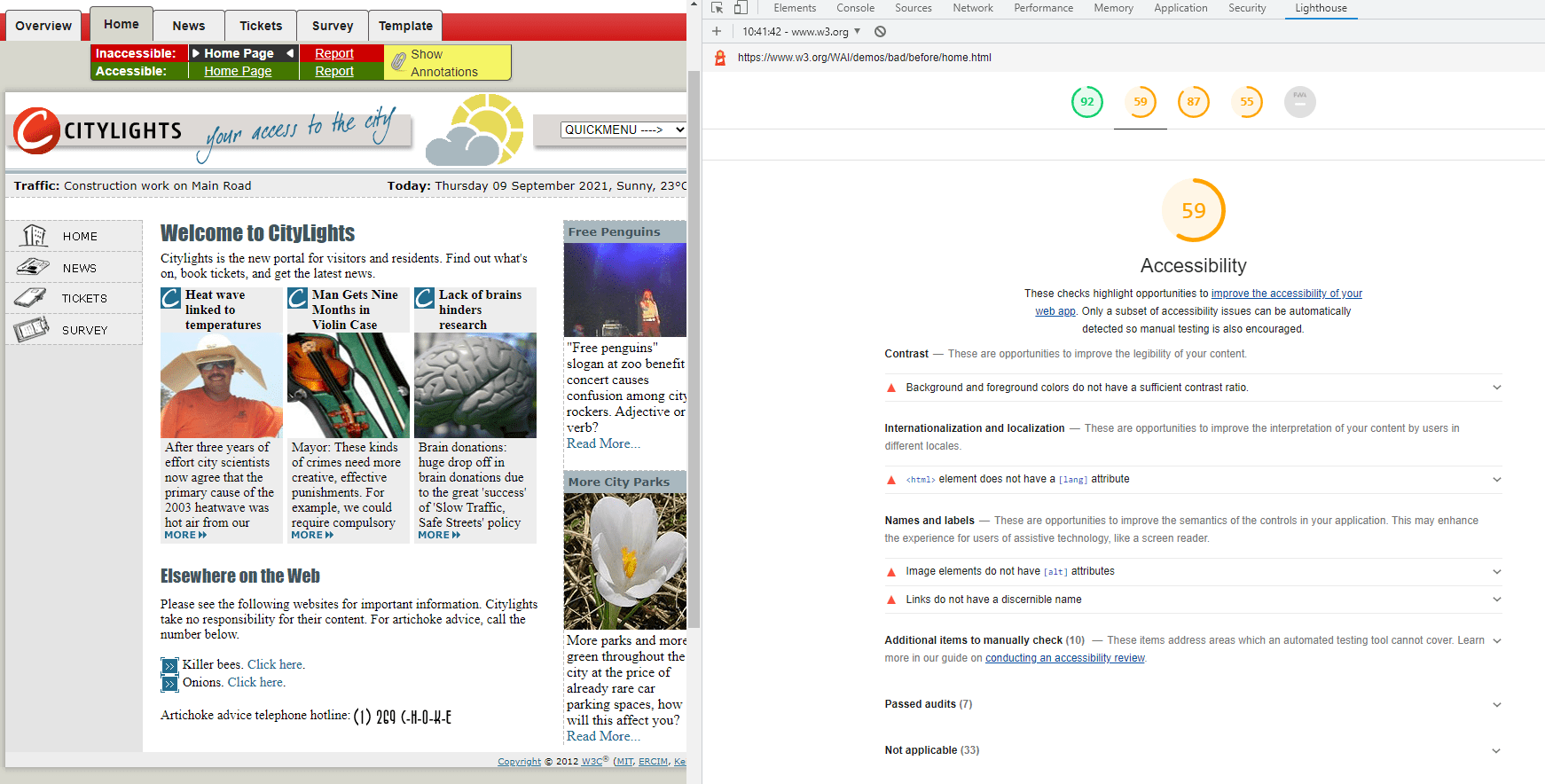Click the Tickets icon in left sidebar
Screen dimensions: 1545x784
(x=31, y=298)
